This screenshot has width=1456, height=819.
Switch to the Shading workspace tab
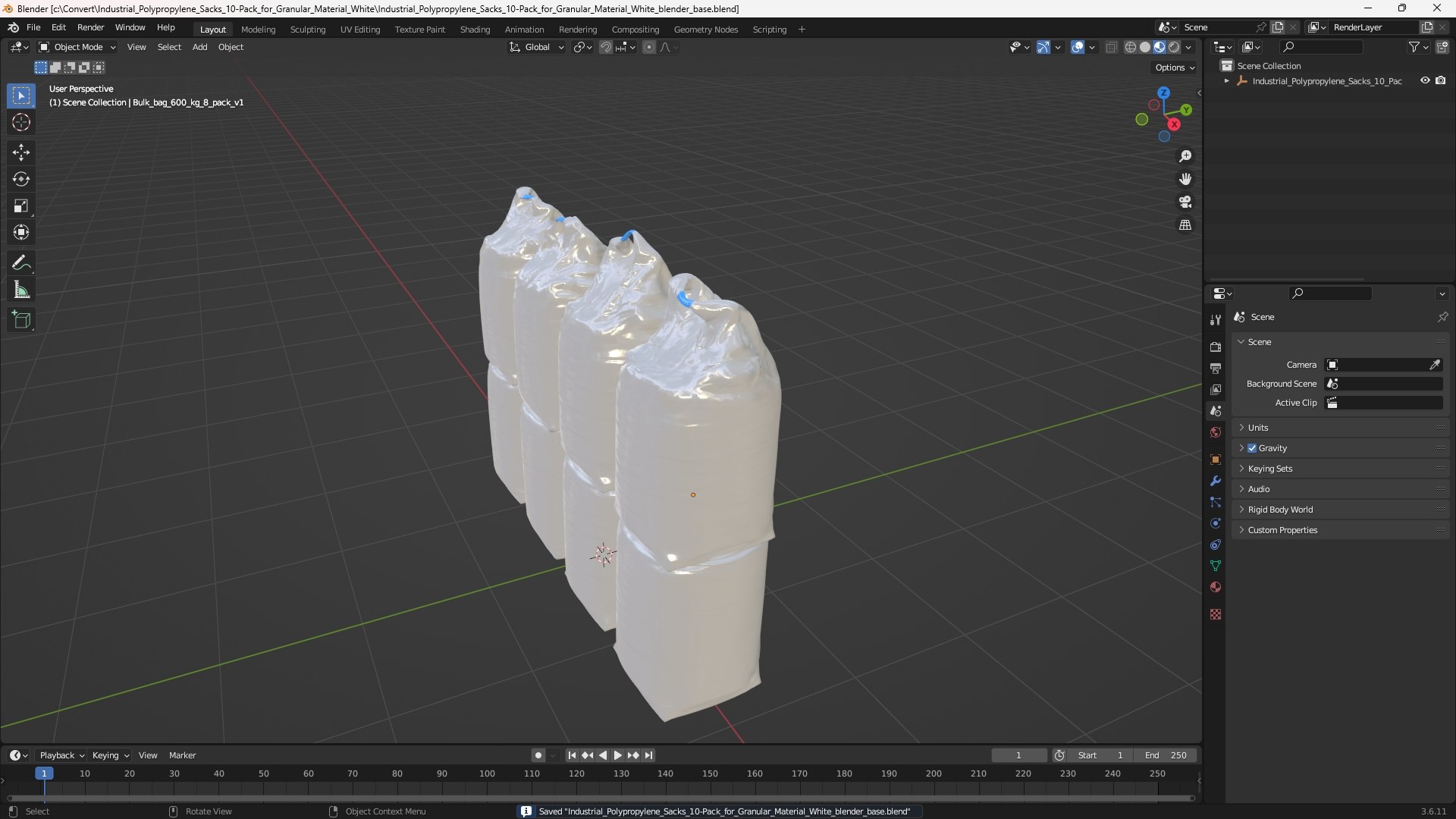(x=475, y=30)
